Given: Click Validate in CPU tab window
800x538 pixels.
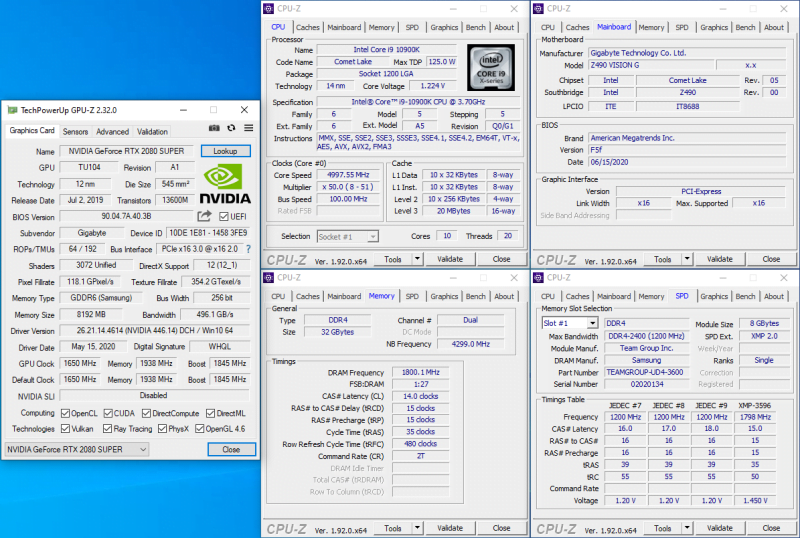Looking at the screenshot, I should coord(450,259).
